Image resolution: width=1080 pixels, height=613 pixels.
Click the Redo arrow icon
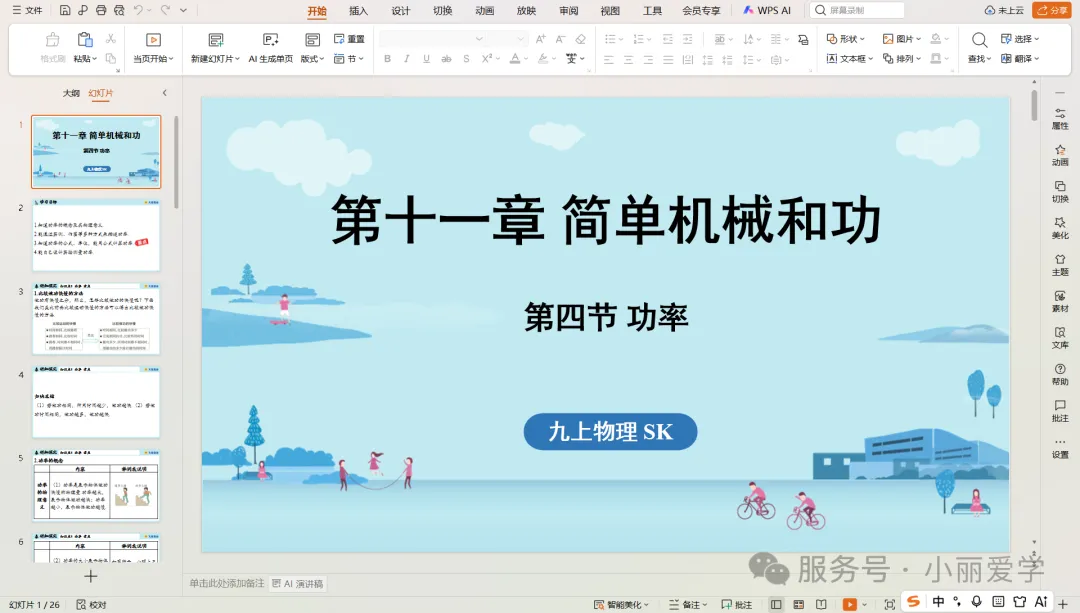click(x=165, y=10)
